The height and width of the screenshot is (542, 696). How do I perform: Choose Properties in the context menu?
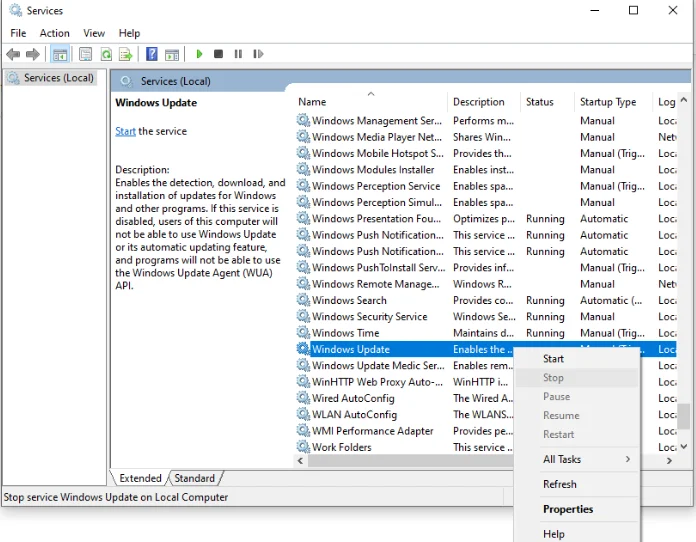pos(577,509)
